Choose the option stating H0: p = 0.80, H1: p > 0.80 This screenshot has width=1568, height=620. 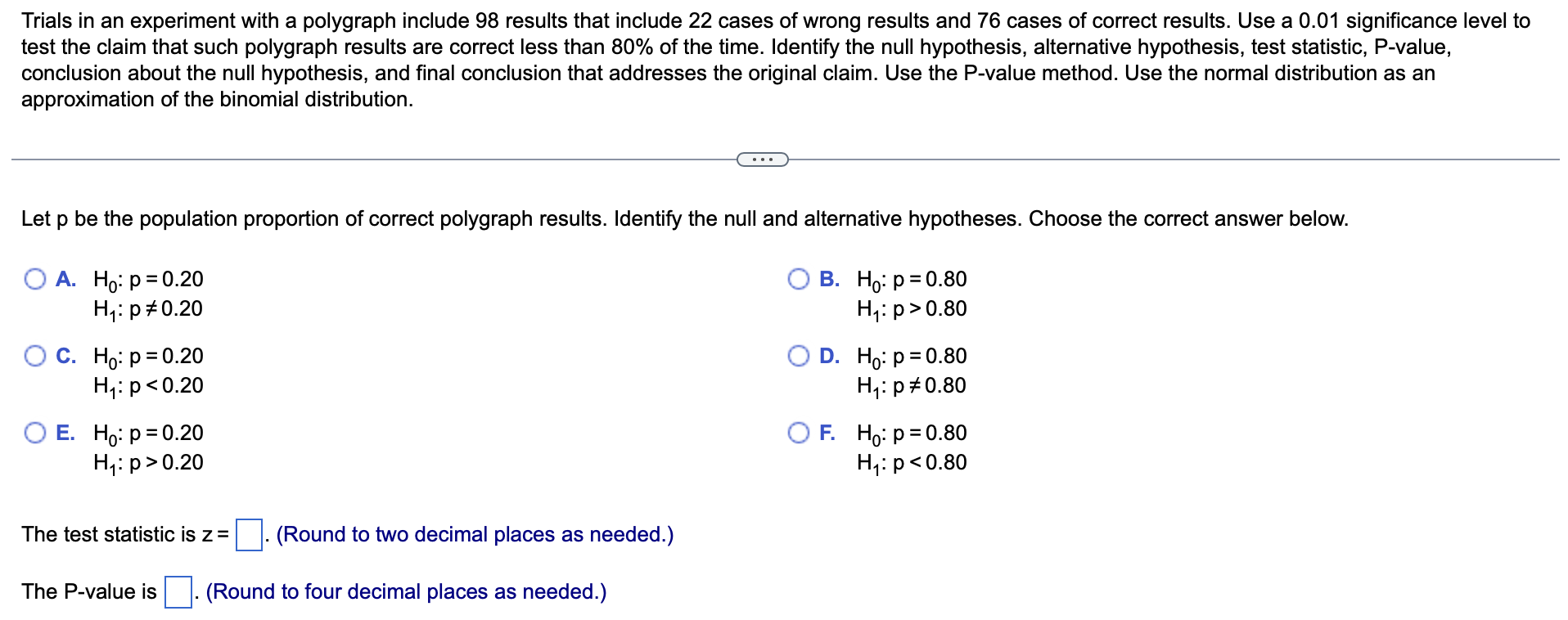pos(799,280)
